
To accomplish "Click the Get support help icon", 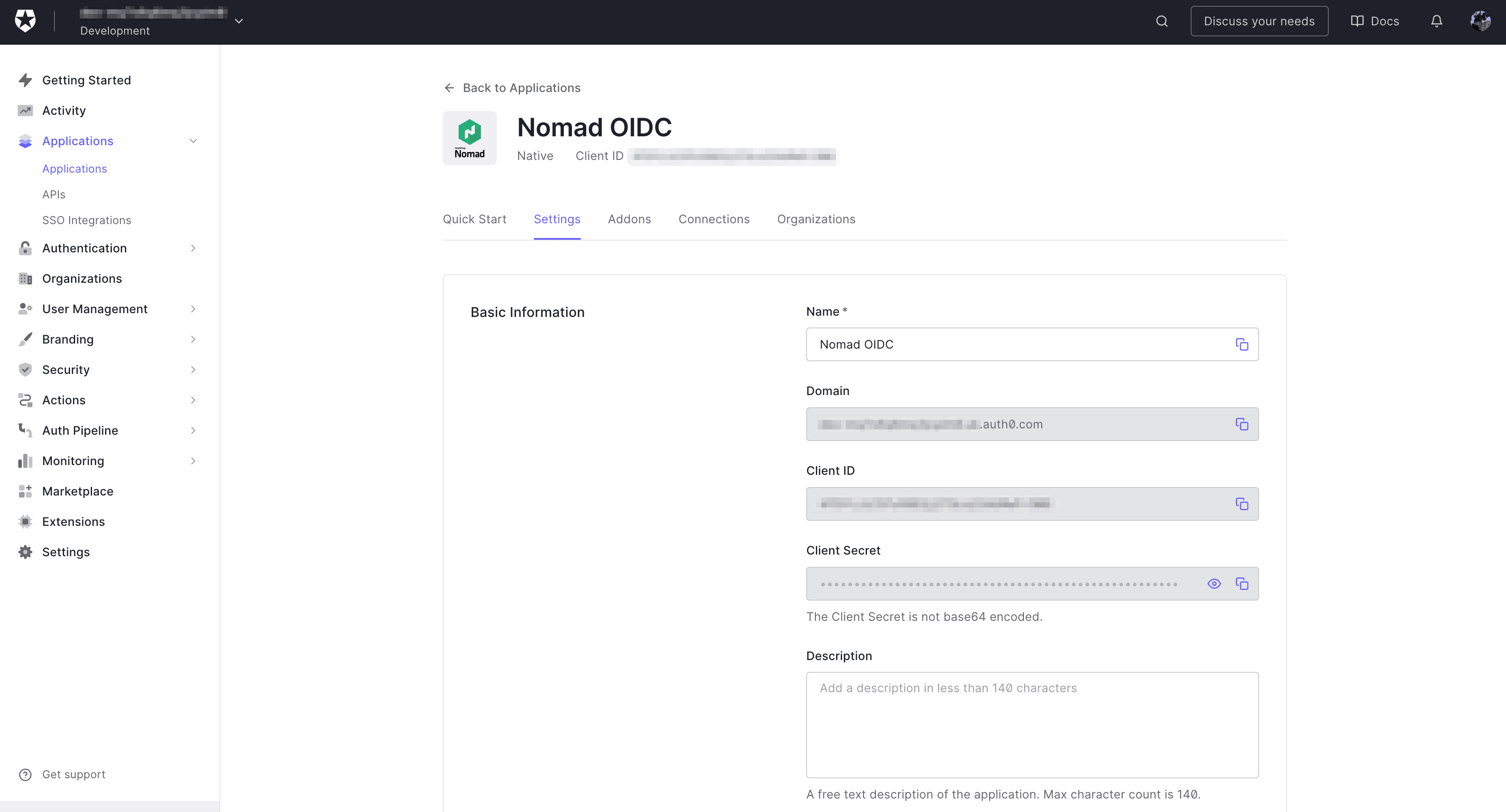I will tap(25, 774).
